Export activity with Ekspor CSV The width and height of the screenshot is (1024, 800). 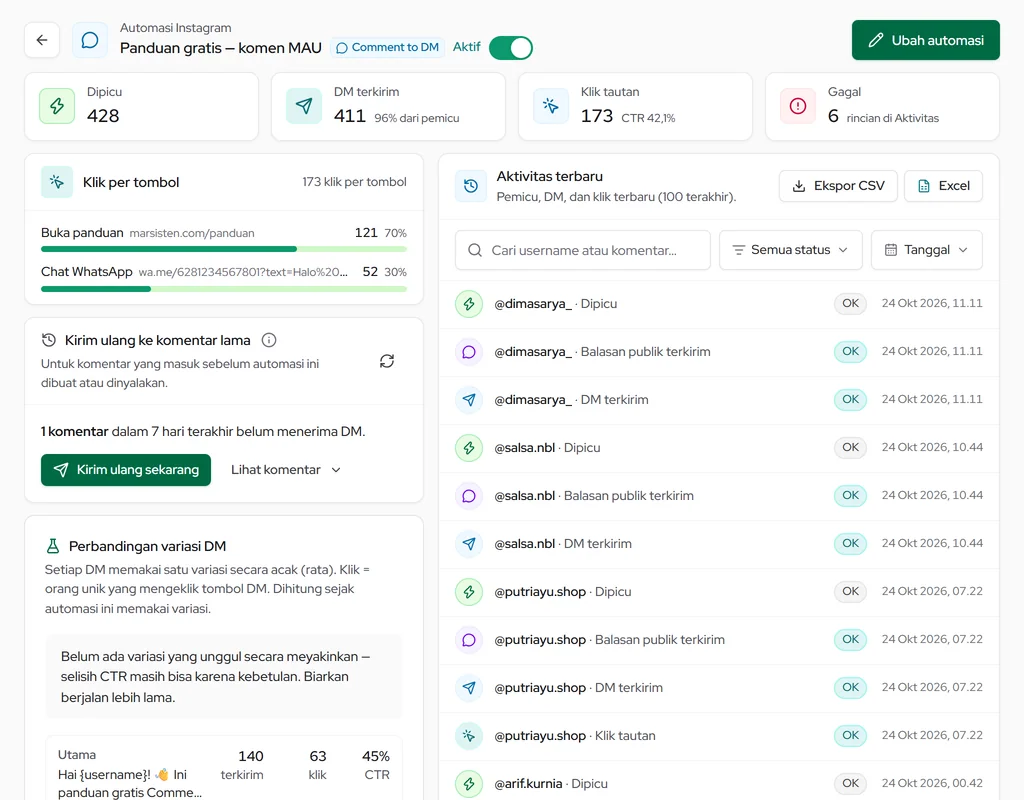[838, 186]
